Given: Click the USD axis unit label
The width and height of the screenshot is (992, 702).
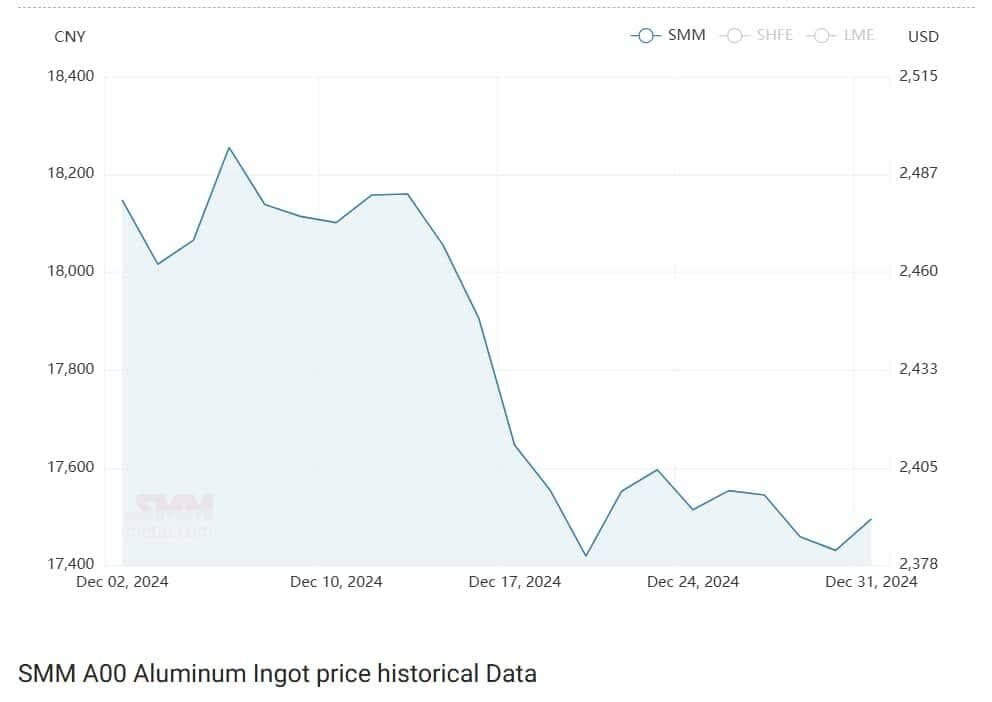Looking at the screenshot, I should pos(923,37).
